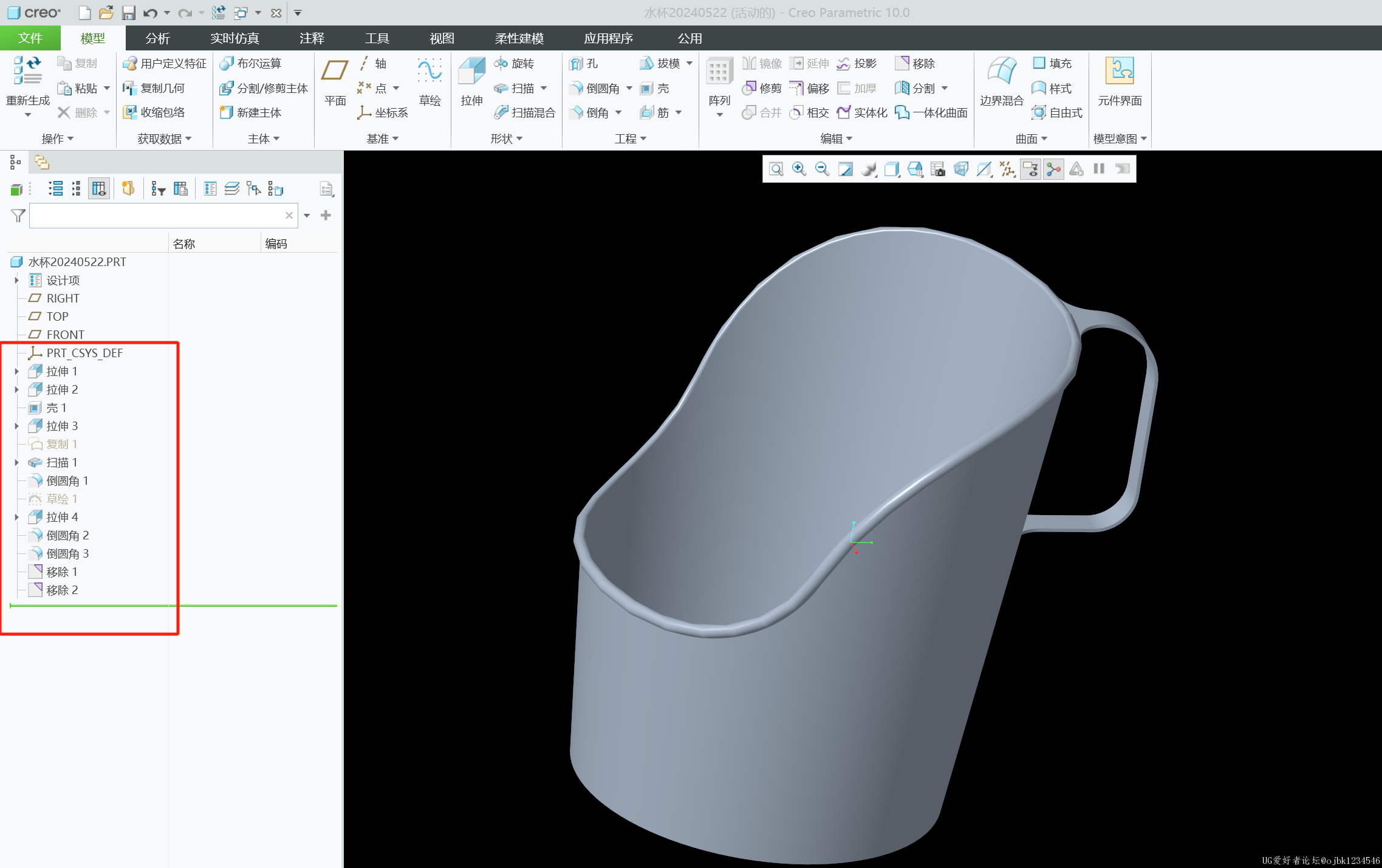Image resolution: width=1382 pixels, height=868 pixels.
Task: Click the Shell (壳) tool in ribbon
Action: point(654,89)
